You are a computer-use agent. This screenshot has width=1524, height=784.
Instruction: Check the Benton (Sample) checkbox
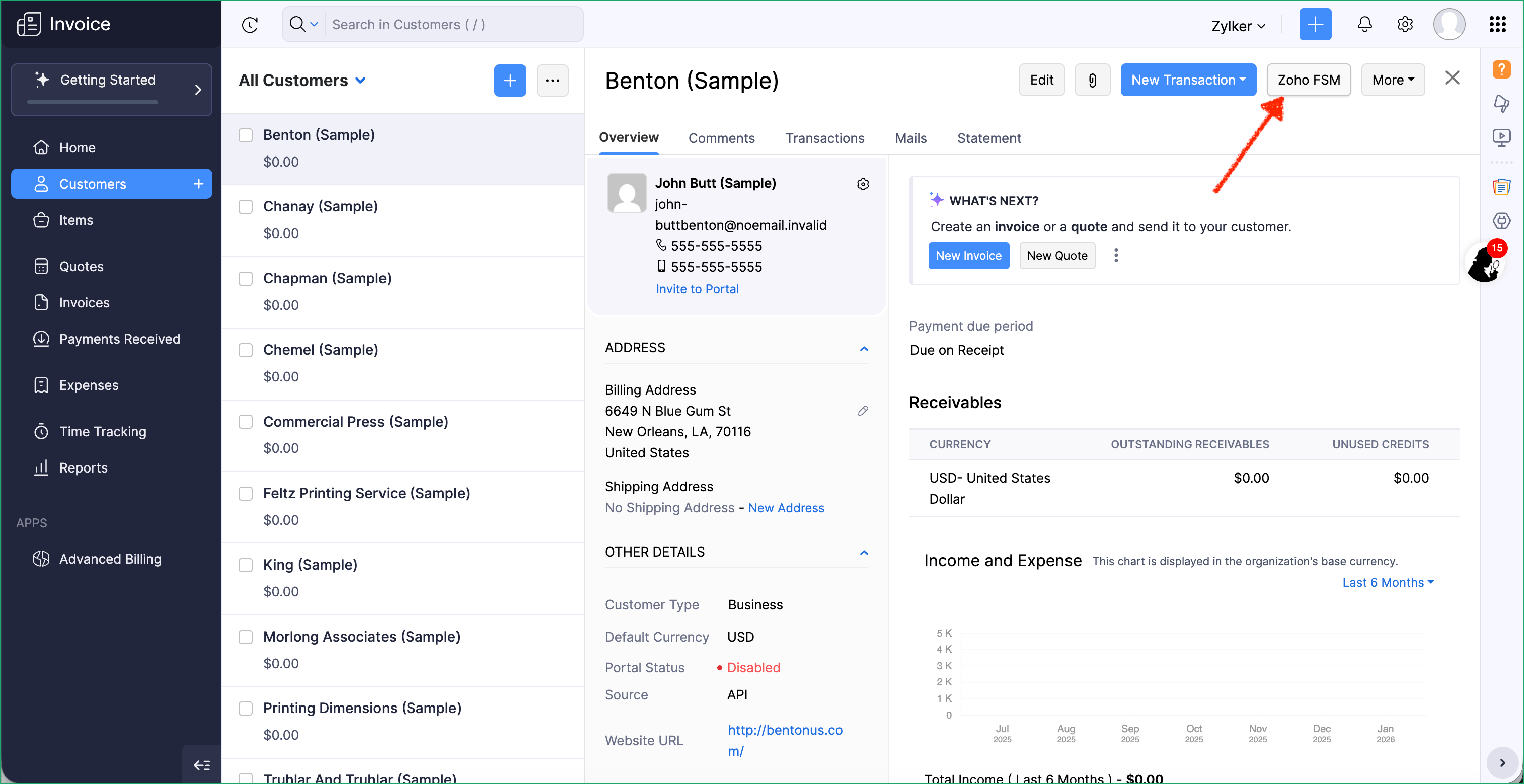[246, 135]
